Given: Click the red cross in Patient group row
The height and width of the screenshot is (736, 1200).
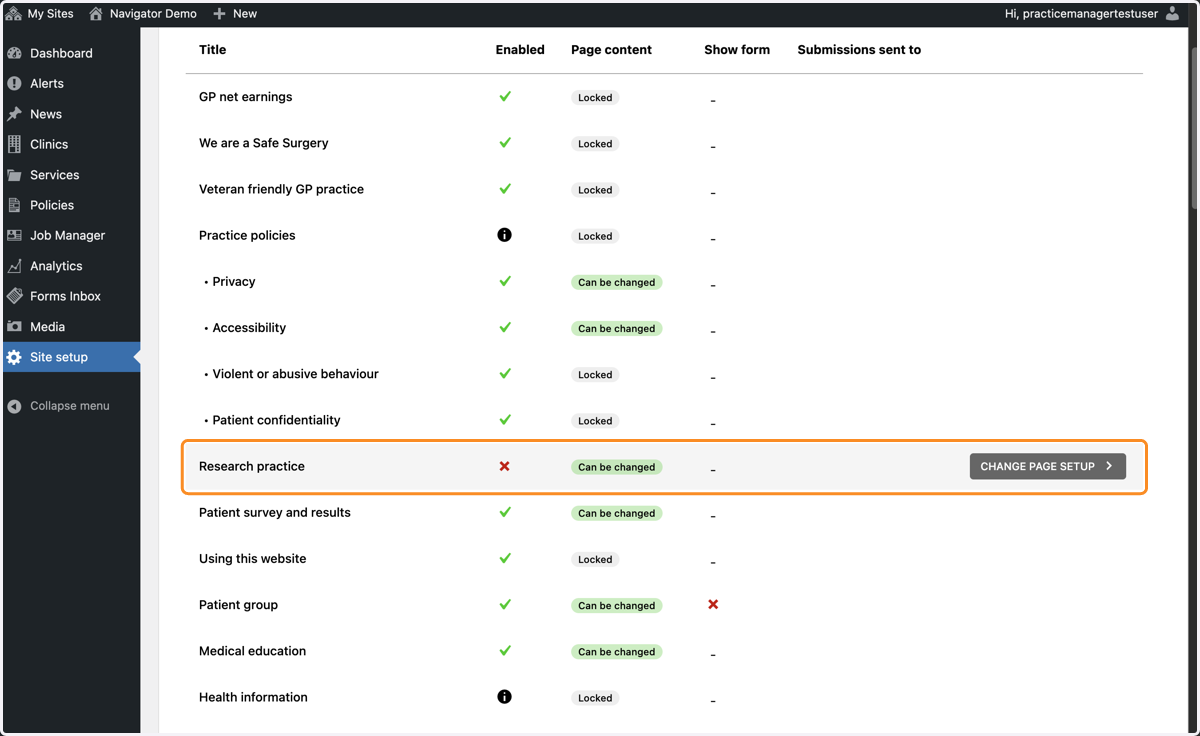Looking at the screenshot, I should [713, 605].
